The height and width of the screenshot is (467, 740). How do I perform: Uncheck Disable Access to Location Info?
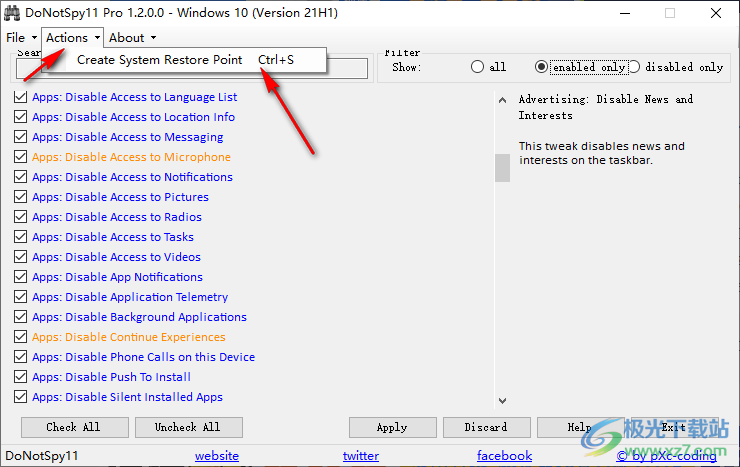click(x=20, y=117)
